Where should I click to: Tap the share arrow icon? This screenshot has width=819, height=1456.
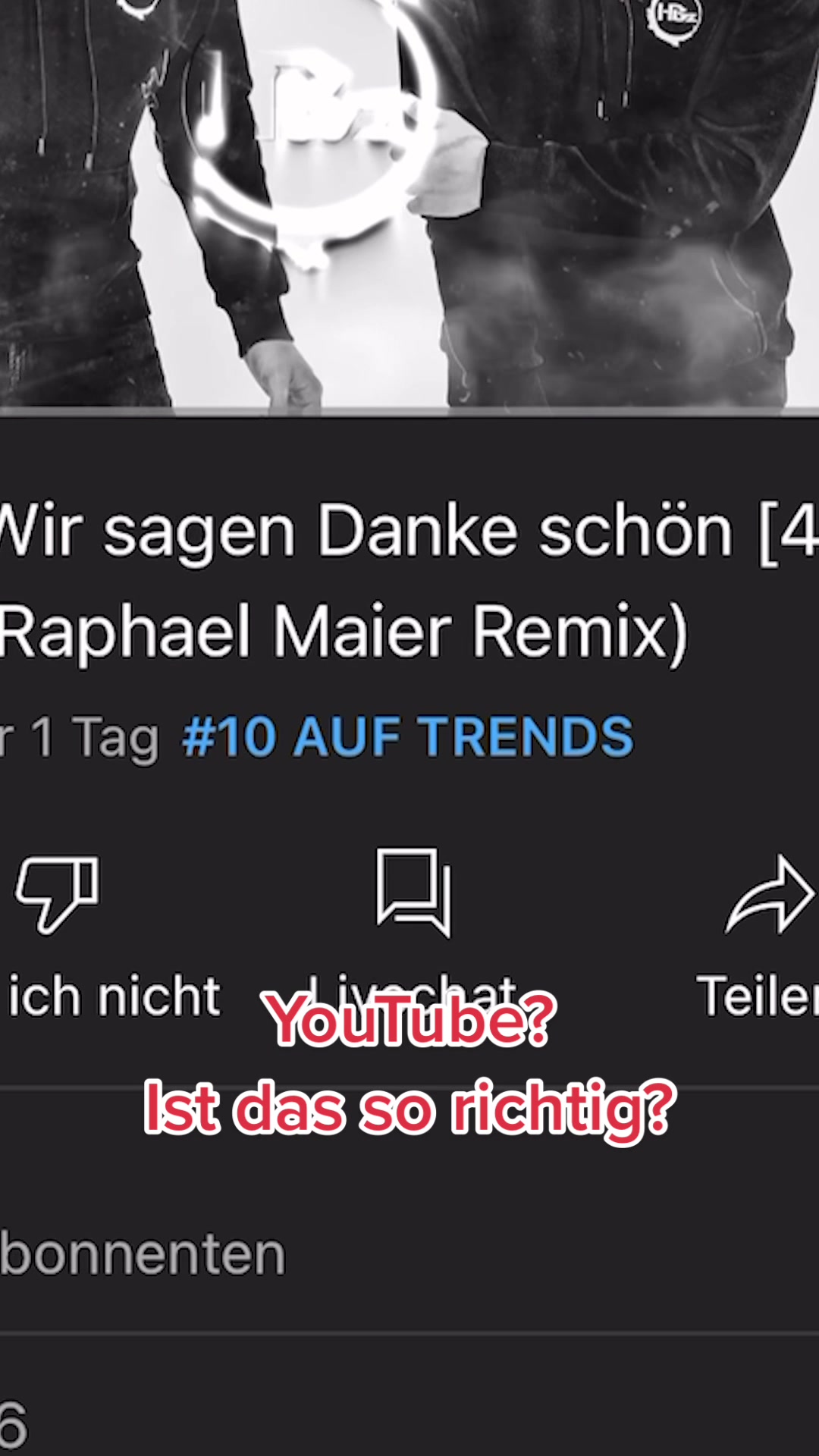(770, 895)
